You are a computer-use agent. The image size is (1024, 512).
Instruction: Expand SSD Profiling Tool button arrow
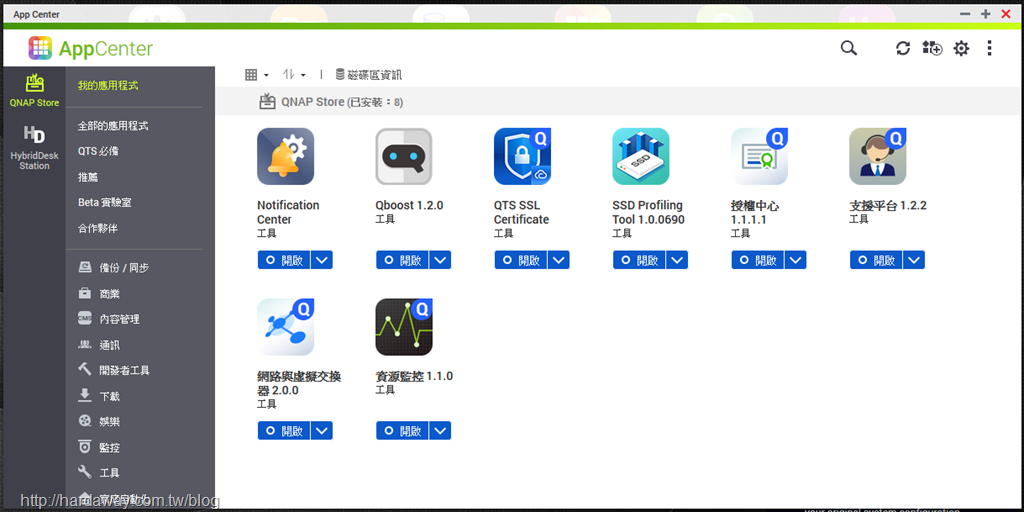[677, 260]
